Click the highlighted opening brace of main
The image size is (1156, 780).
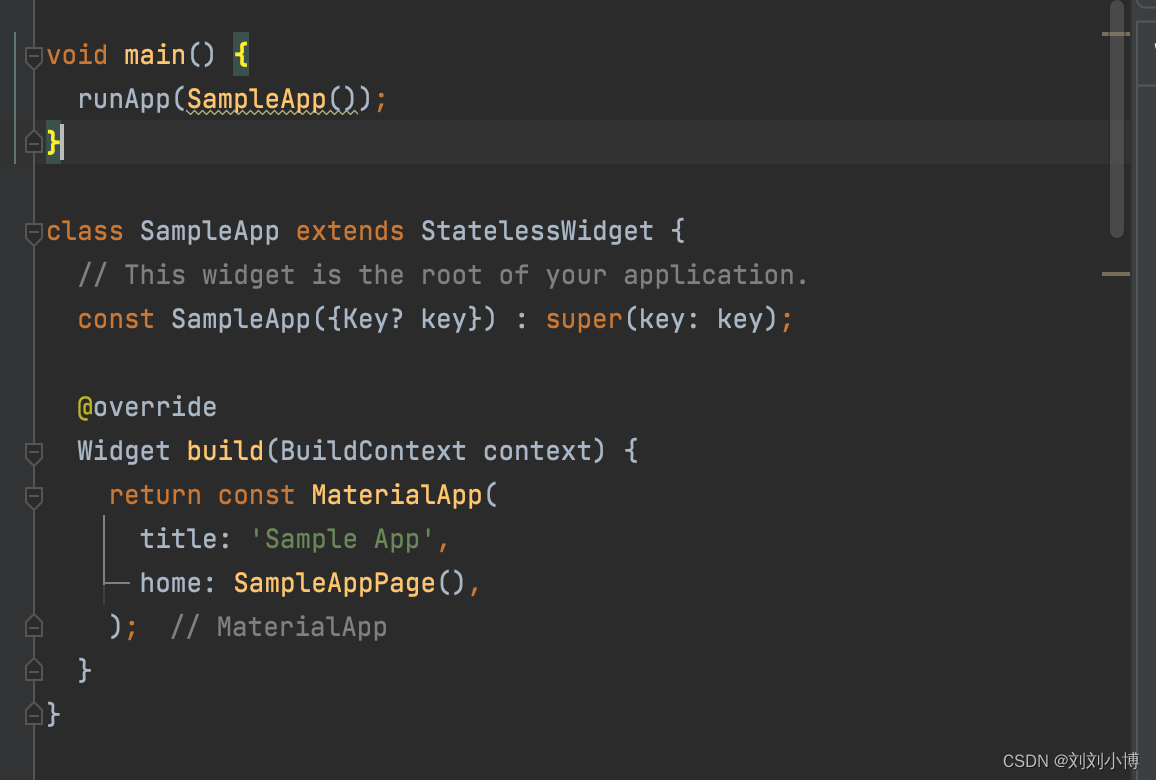[241, 55]
